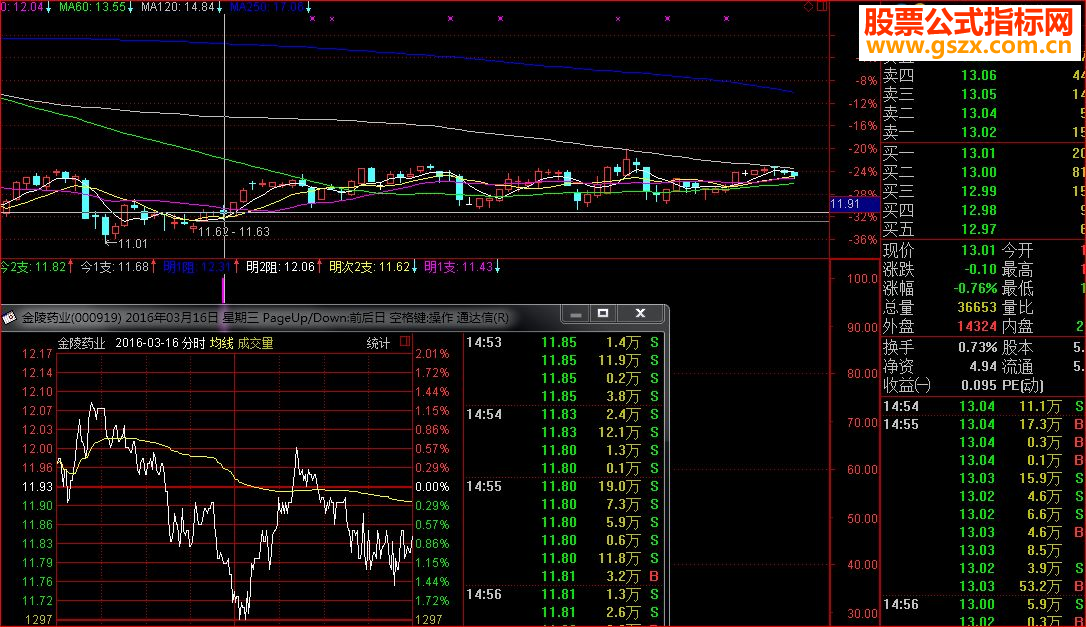The image size is (1086, 627).
Task: Click the 11.91 price tag on the axis
Action: (x=854, y=204)
